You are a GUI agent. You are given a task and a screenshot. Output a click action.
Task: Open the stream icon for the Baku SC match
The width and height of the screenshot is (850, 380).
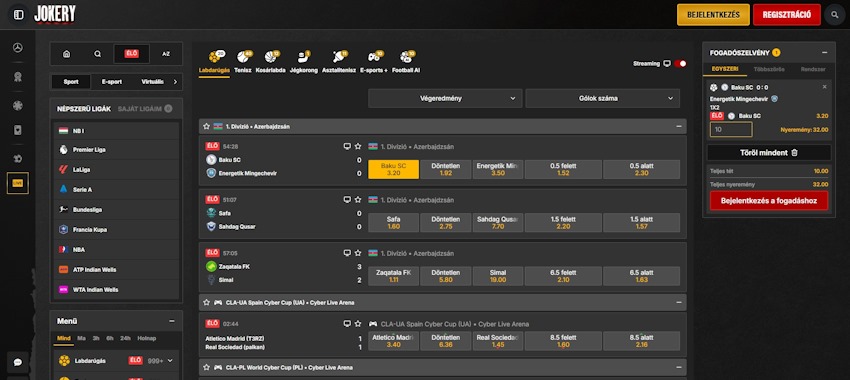coord(347,146)
